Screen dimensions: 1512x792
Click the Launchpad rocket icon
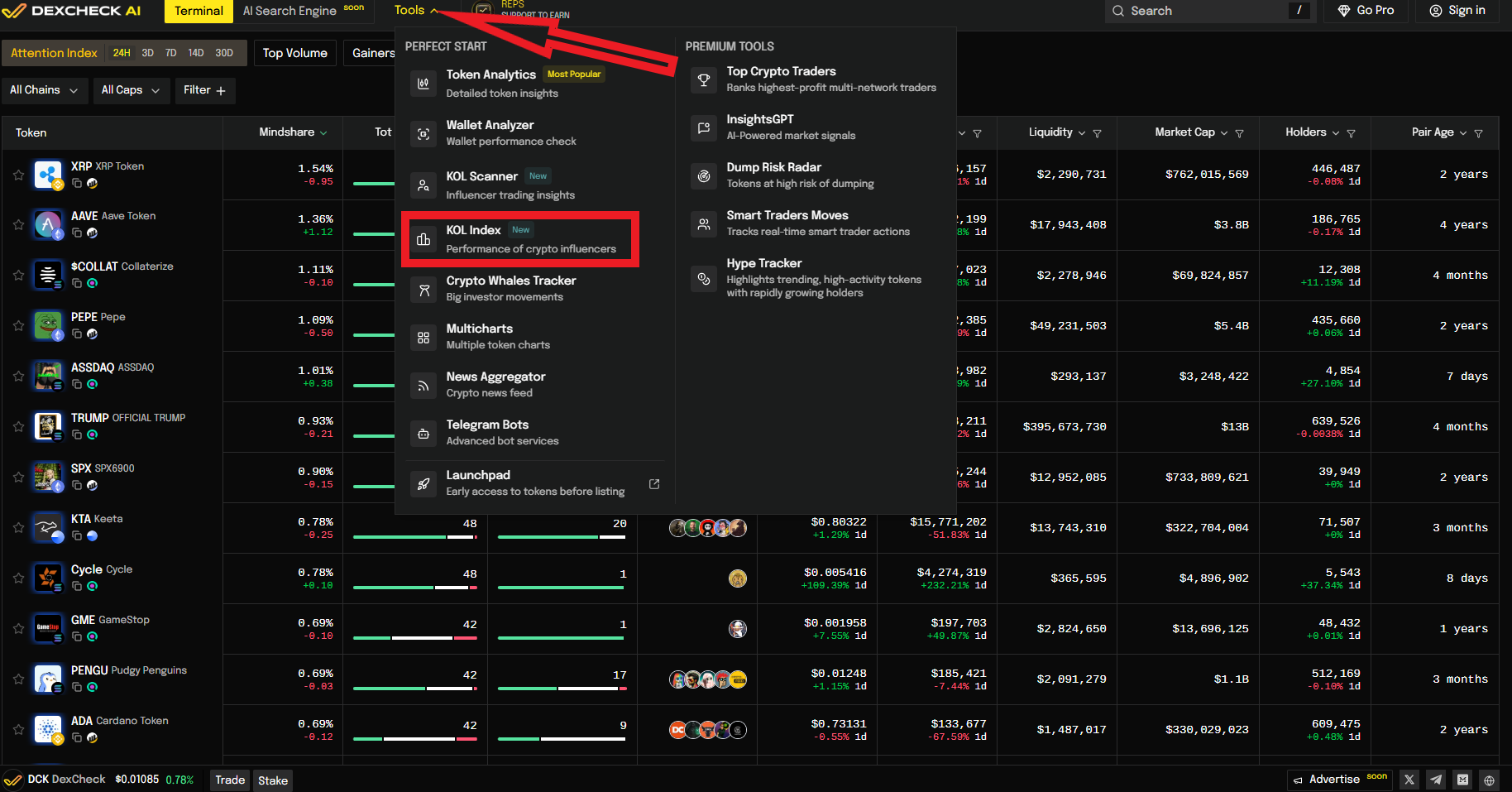point(423,484)
